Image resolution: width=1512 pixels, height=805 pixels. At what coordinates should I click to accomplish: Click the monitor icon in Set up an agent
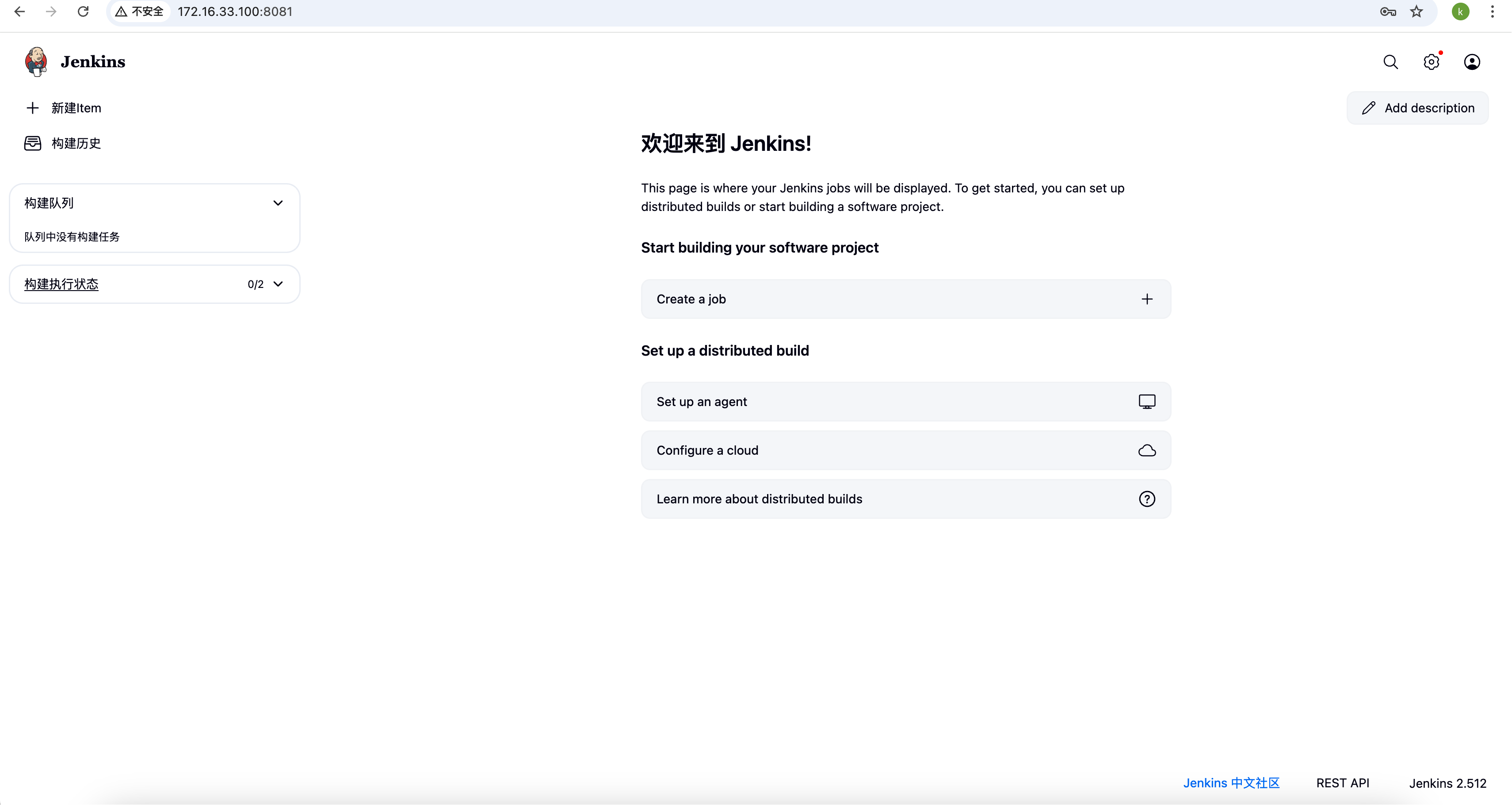(1147, 402)
